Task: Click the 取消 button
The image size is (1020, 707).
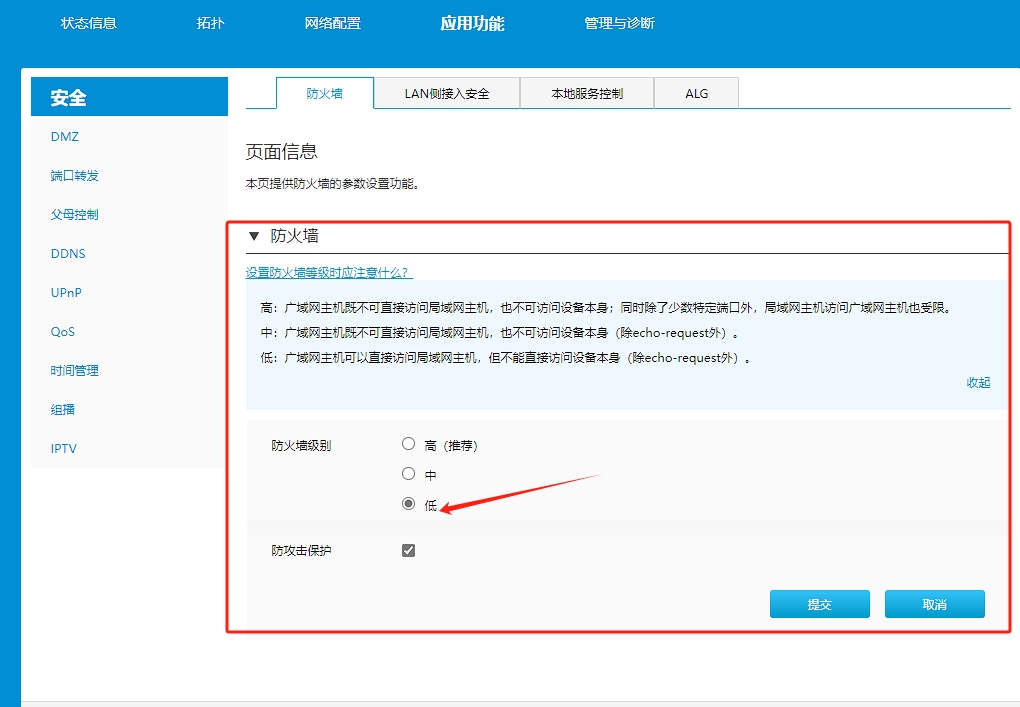Action: (935, 604)
